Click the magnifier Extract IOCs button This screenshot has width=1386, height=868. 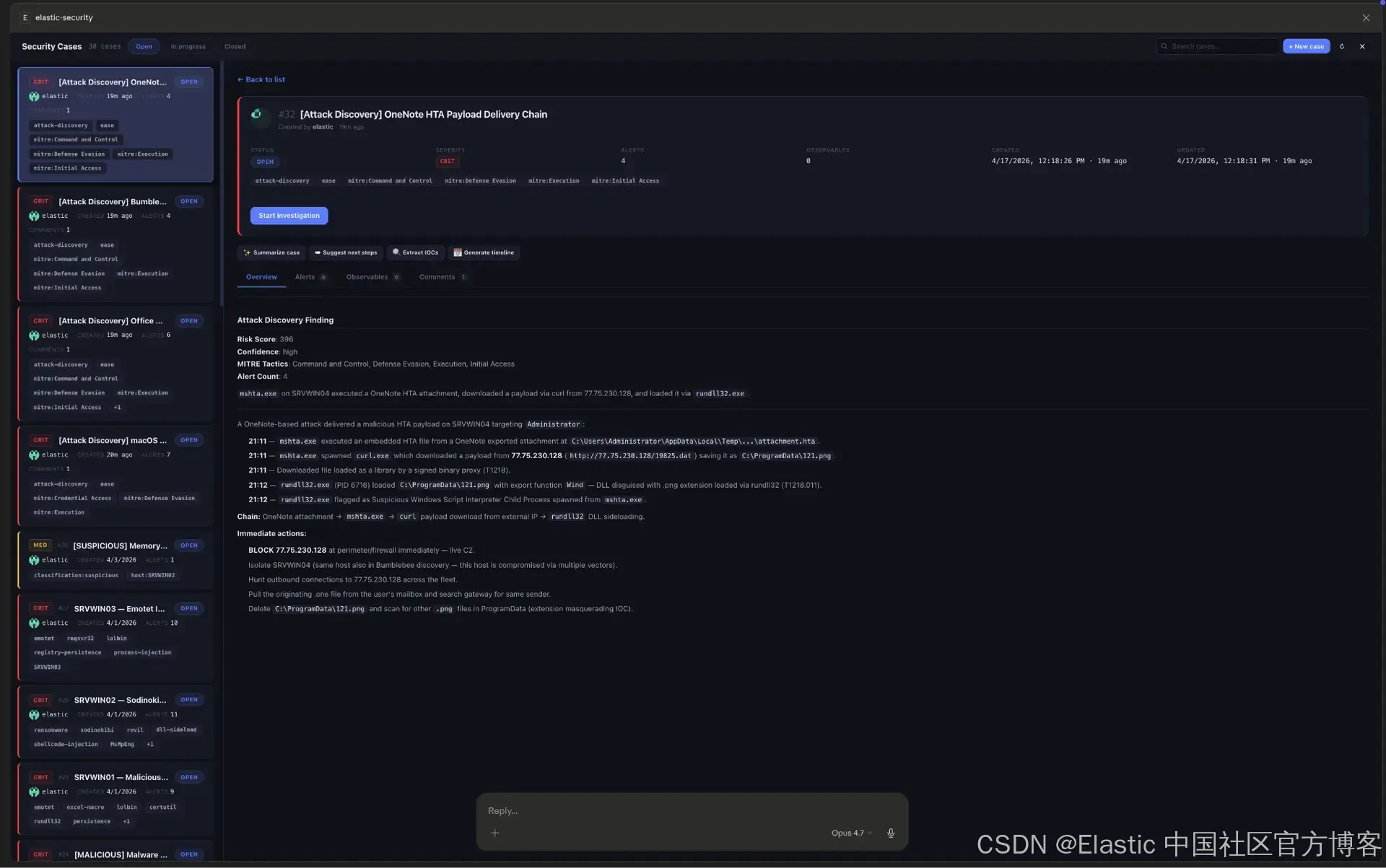click(x=415, y=253)
